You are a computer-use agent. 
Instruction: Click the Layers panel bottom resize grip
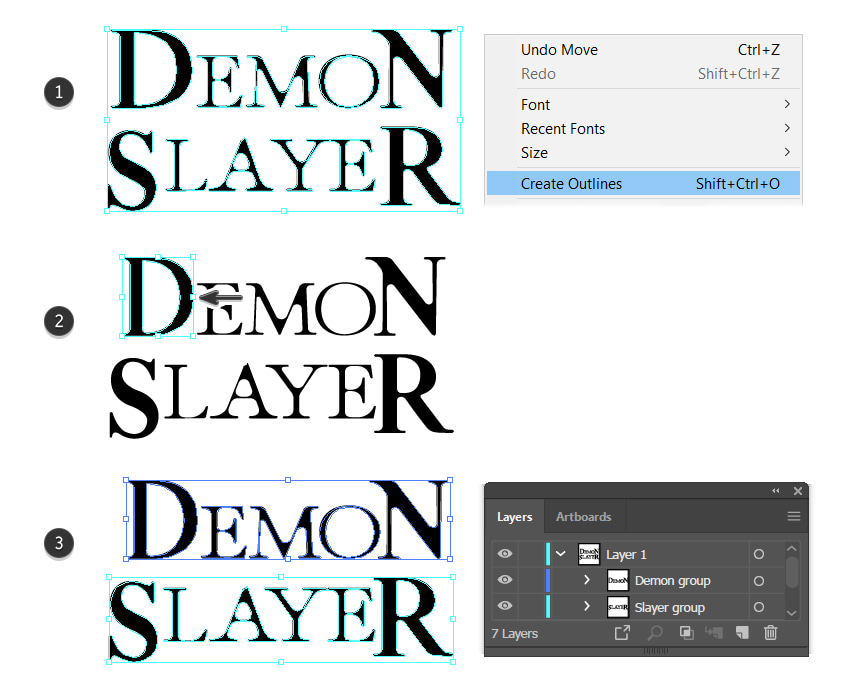point(655,650)
